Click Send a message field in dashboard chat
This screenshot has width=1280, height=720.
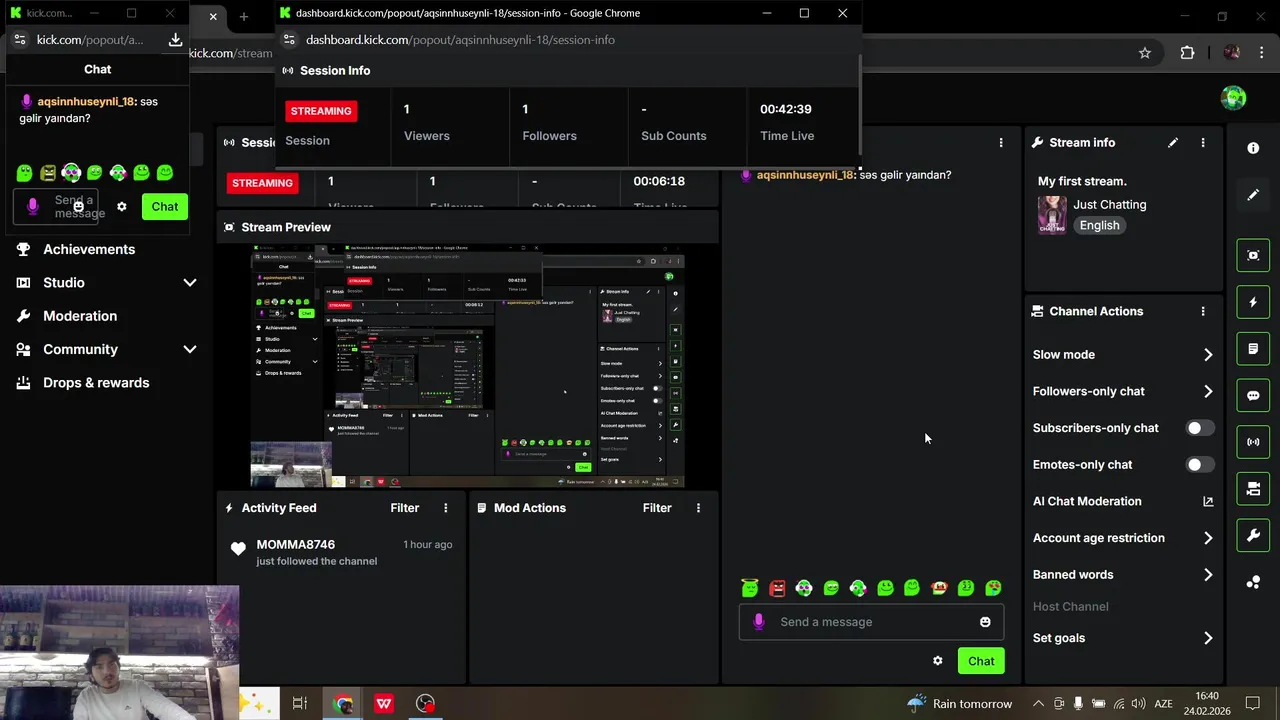[870, 622]
